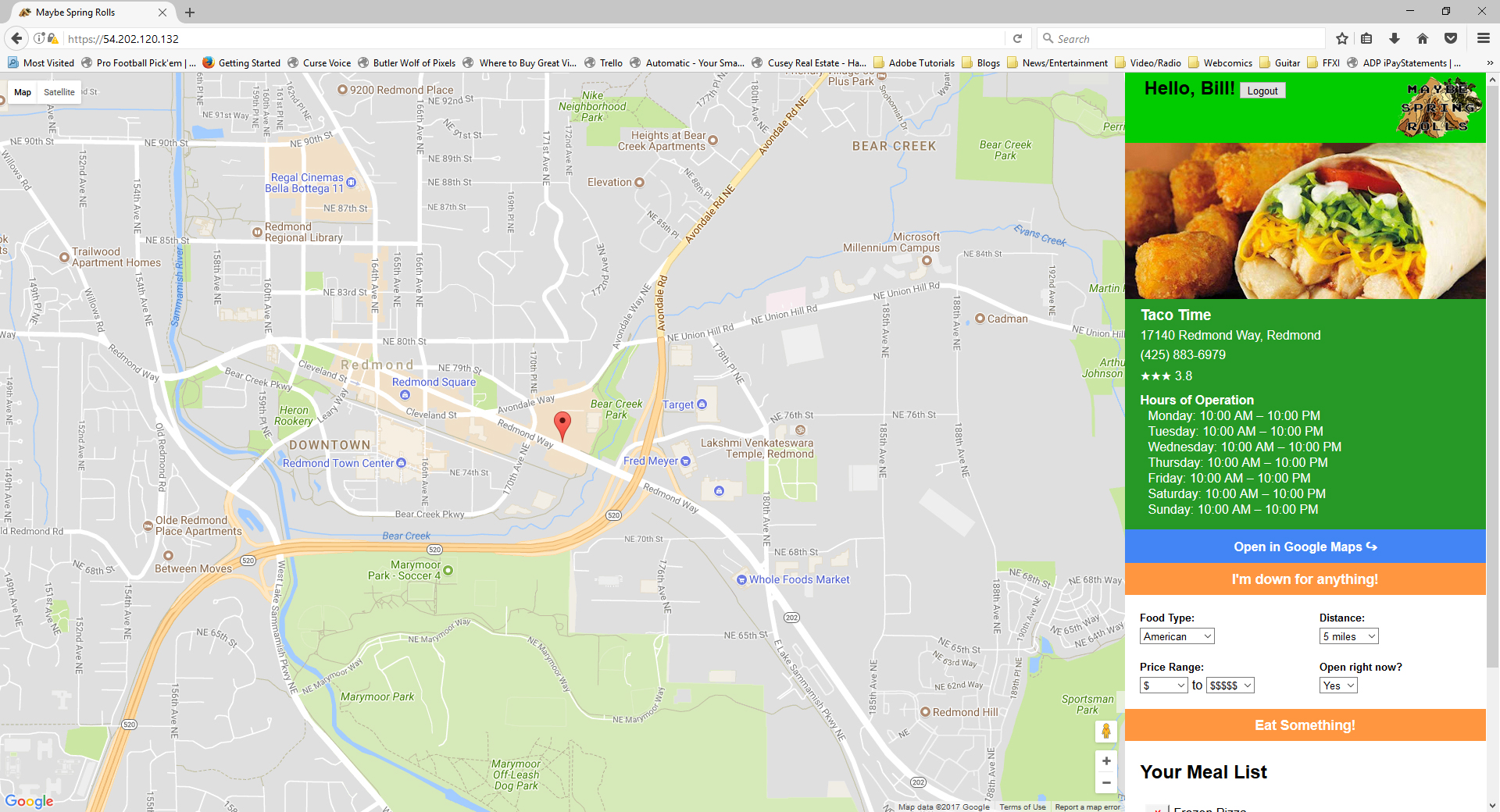Reload the page with the refresh icon
The width and height of the screenshot is (1500, 812).
pos(1017,38)
